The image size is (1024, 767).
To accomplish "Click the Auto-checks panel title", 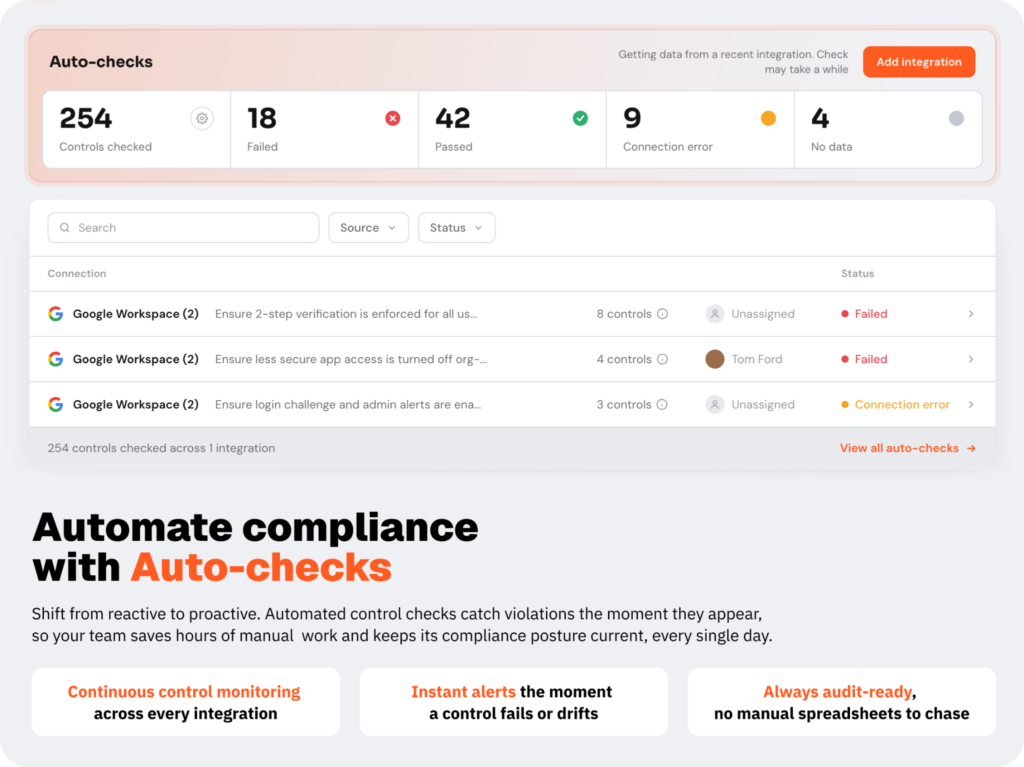I will click(101, 61).
